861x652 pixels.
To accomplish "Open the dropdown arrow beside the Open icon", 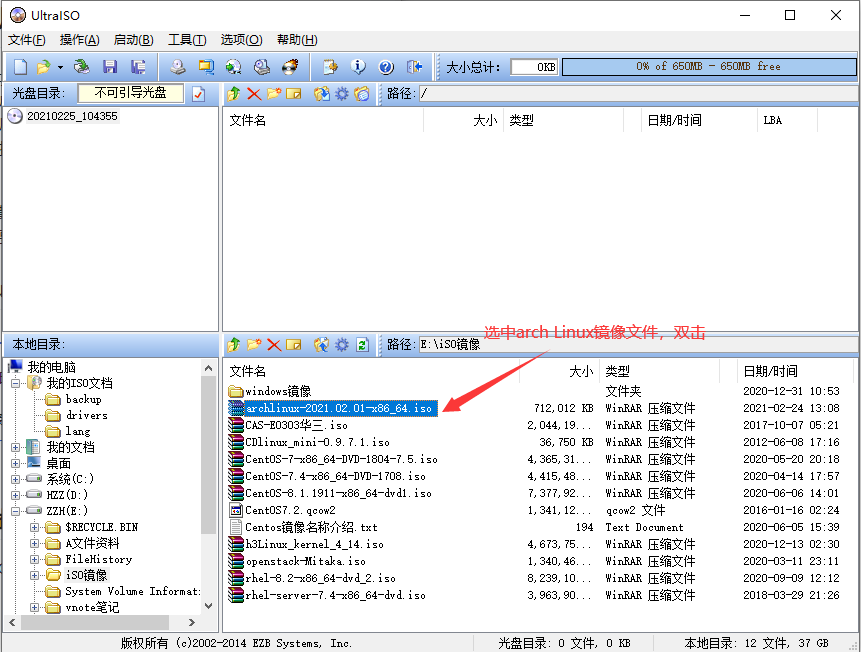I will click(60, 68).
